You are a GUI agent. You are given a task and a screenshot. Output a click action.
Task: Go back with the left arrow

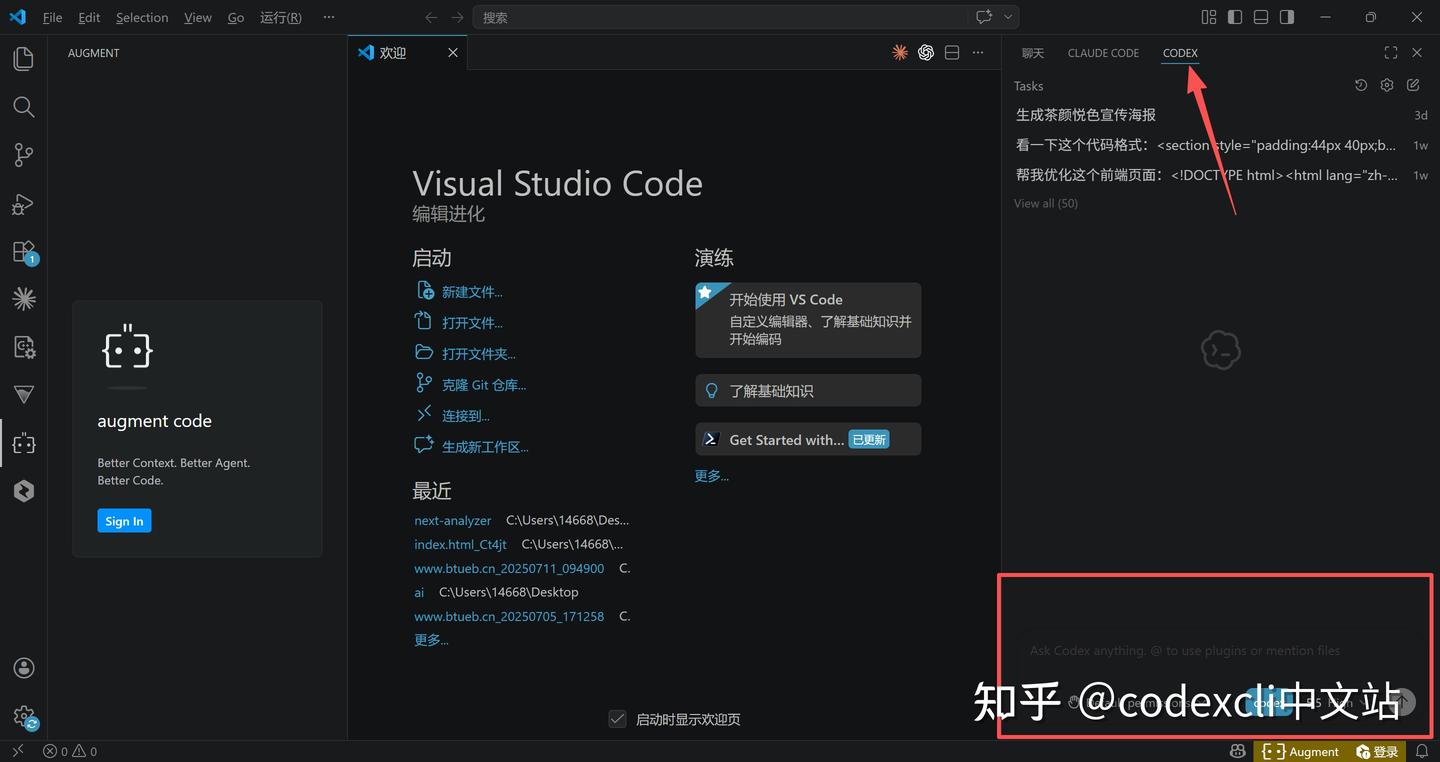click(x=431, y=17)
